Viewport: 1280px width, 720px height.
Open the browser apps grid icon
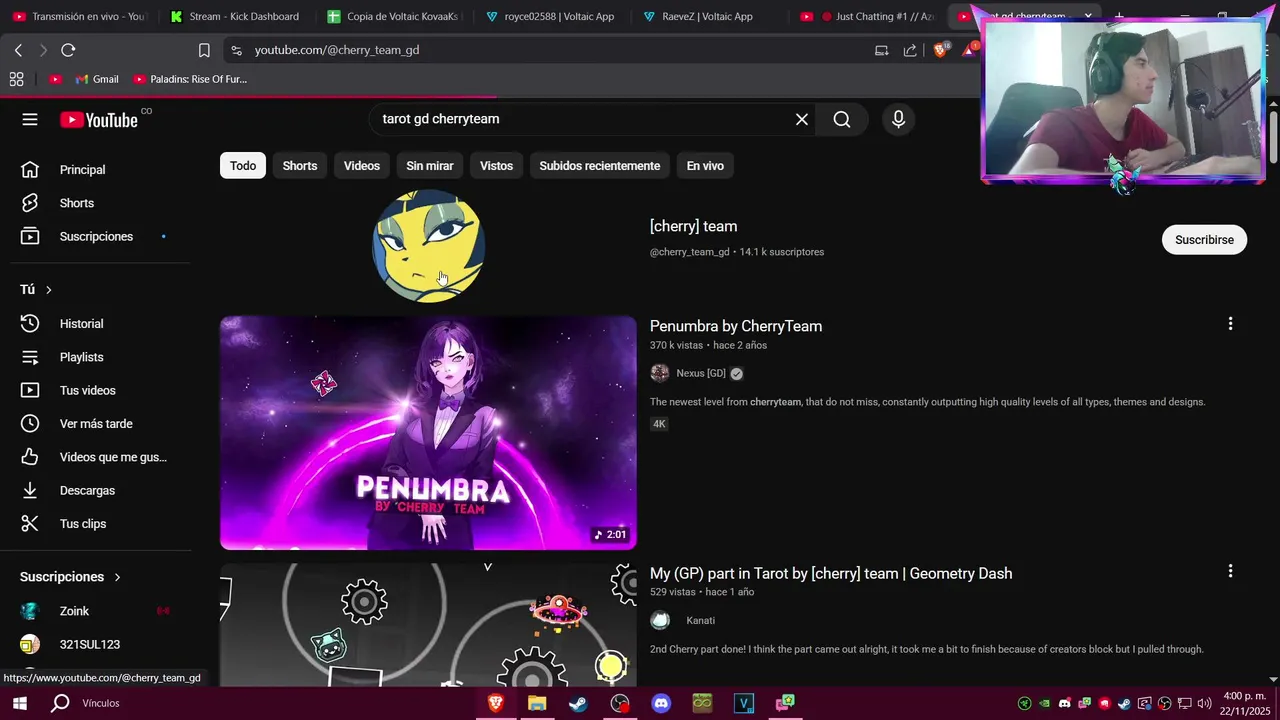(x=16, y=79)
